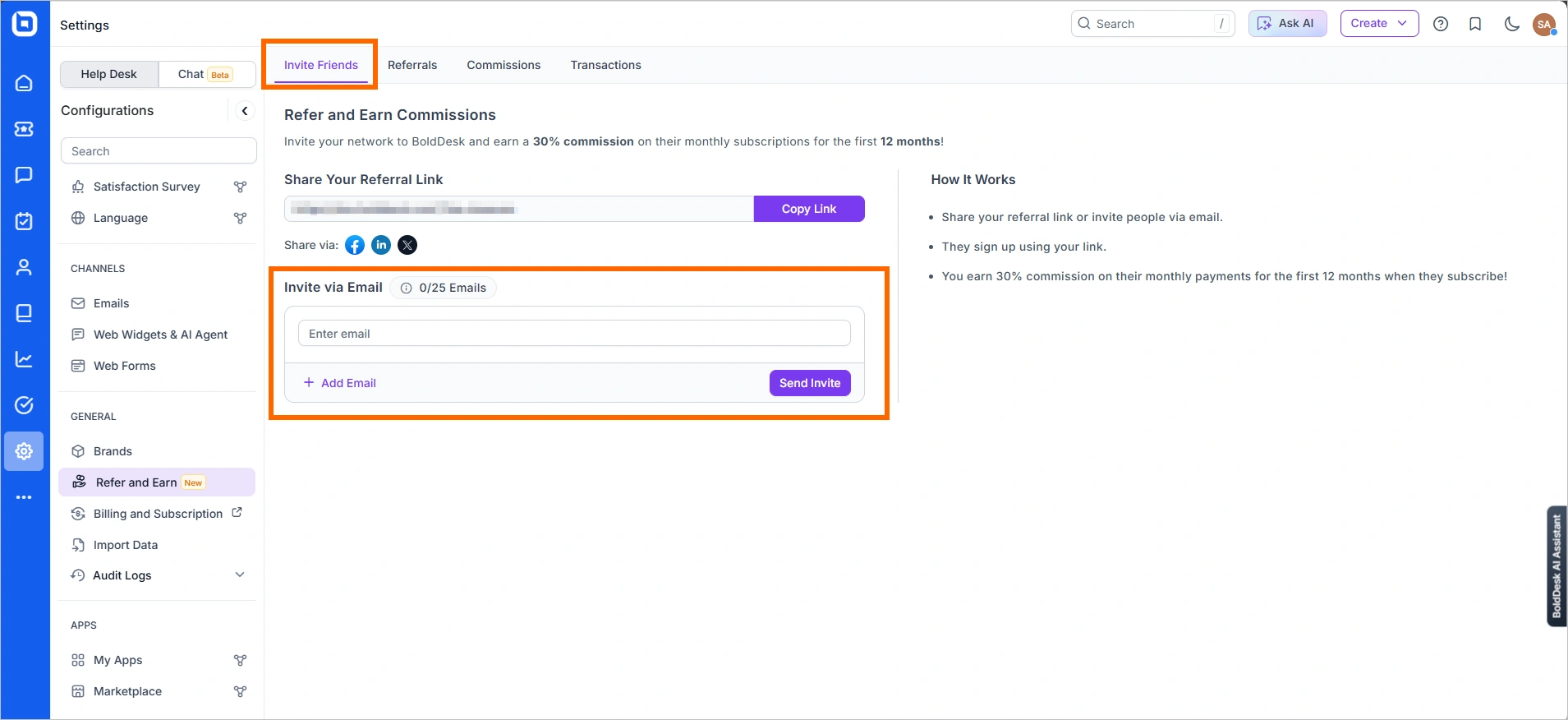The width and height of the screenshot is (1568, 720).
Task: Open the Create dropdown button
Action: [1379, 24]
